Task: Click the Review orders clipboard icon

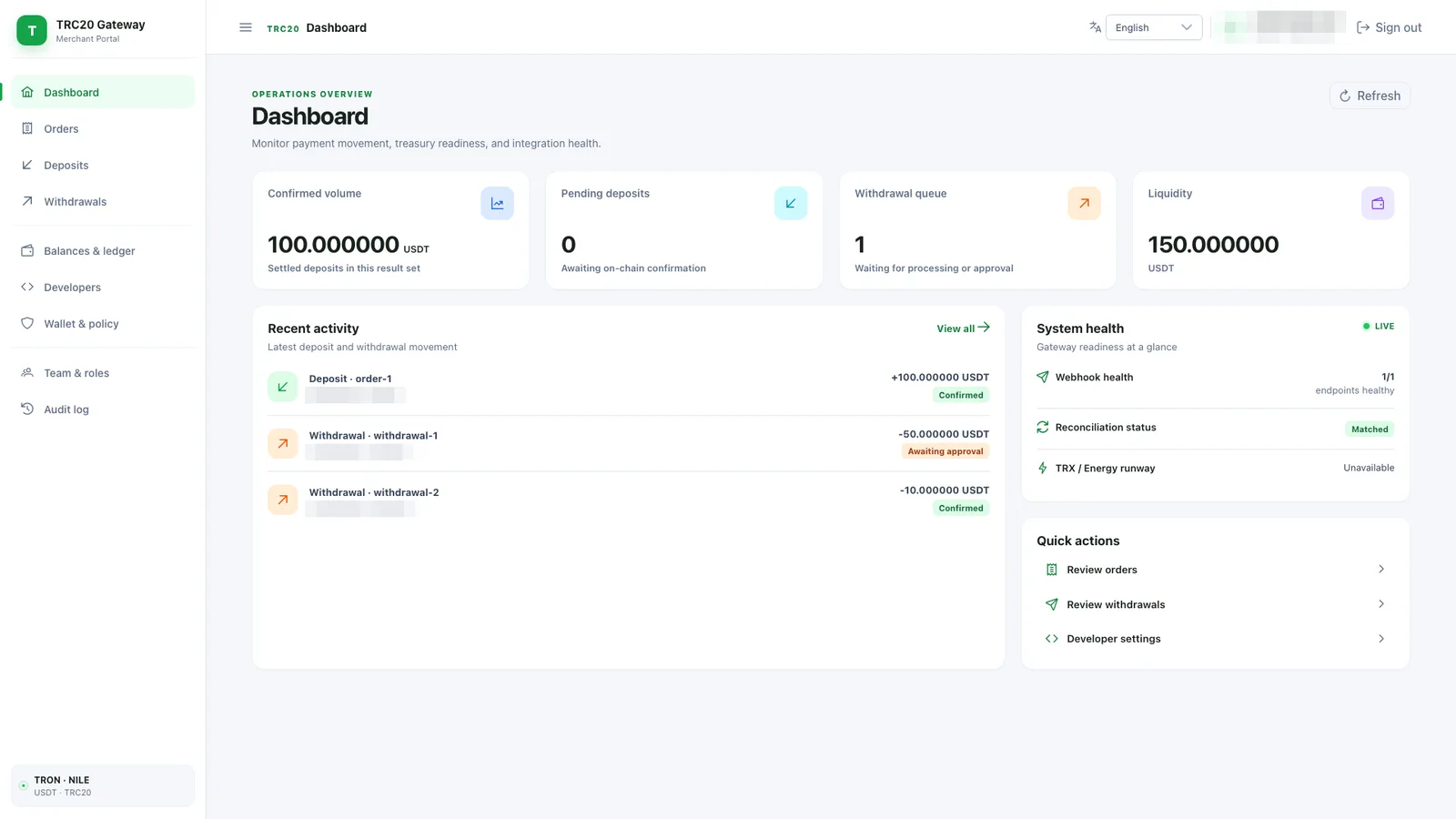Action: coord(1052,570)
